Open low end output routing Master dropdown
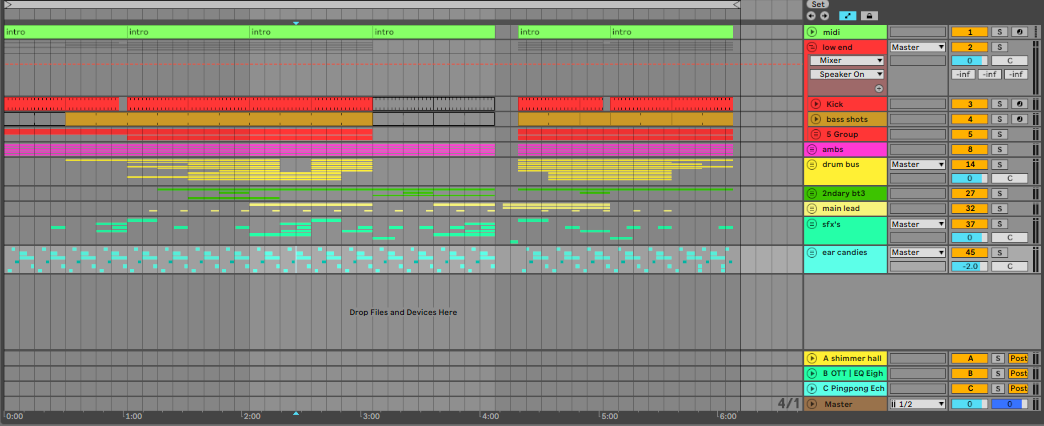This screenshot has width=1044, height=426. pos(917,47)
